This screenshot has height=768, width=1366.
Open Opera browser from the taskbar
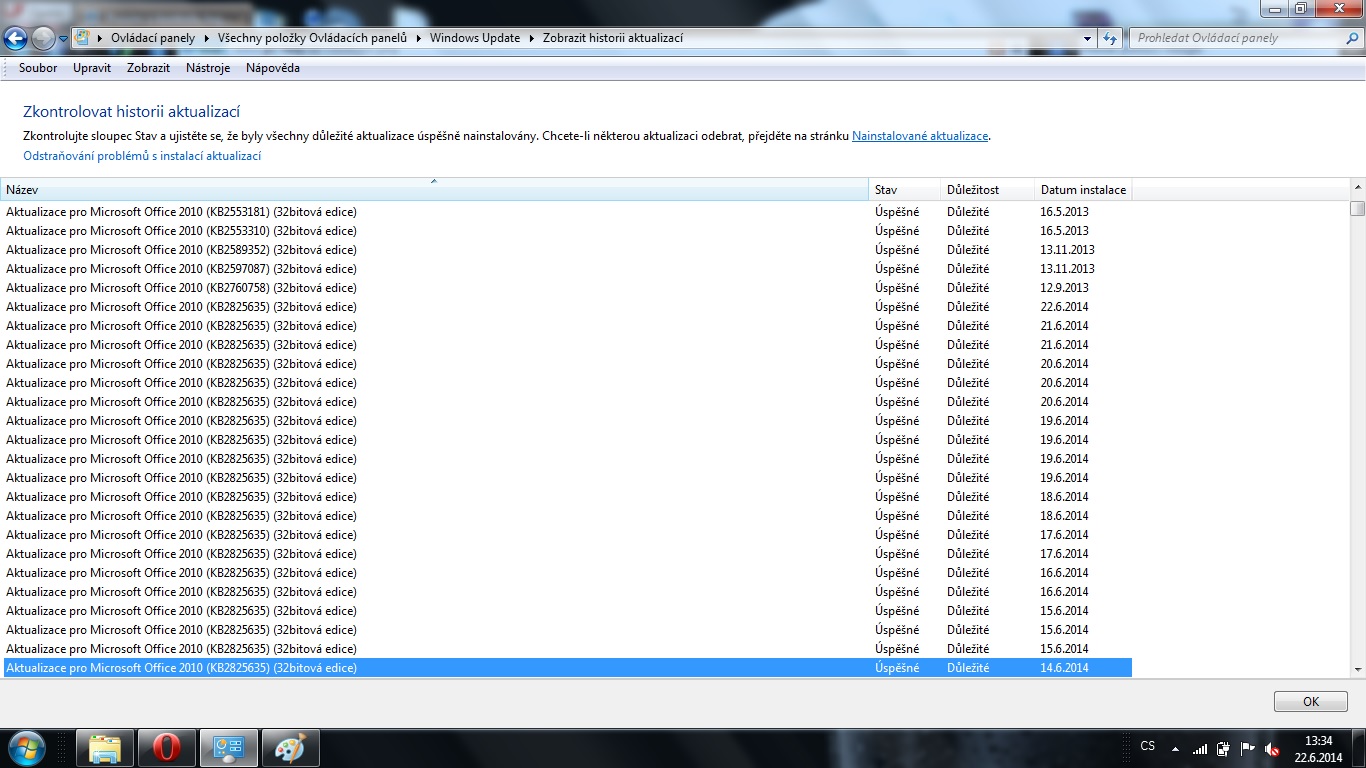pos(167,748)
